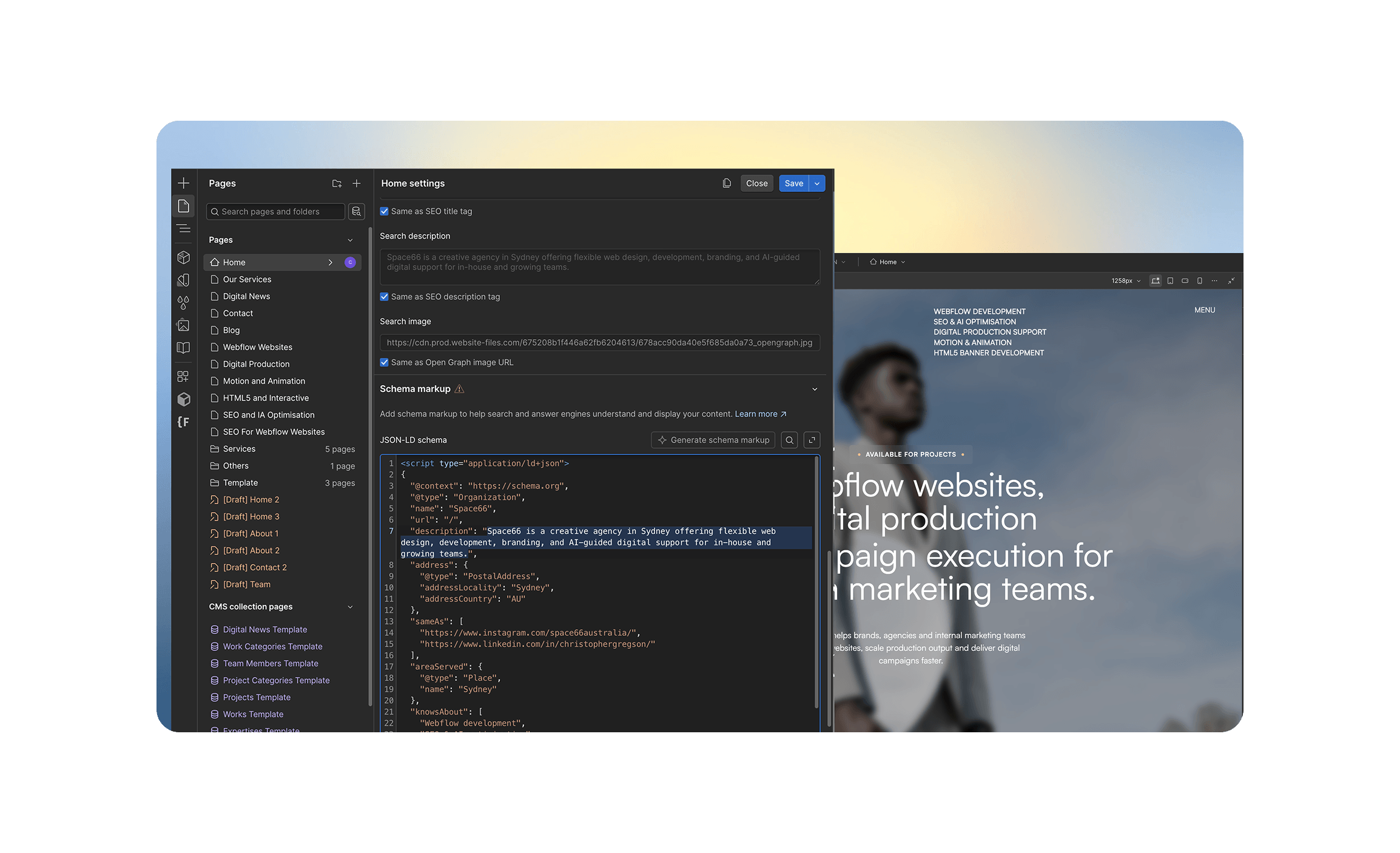Collapse the Pages section list
1400x853 pixels.
pyautogui.click(x=350, y=240)
